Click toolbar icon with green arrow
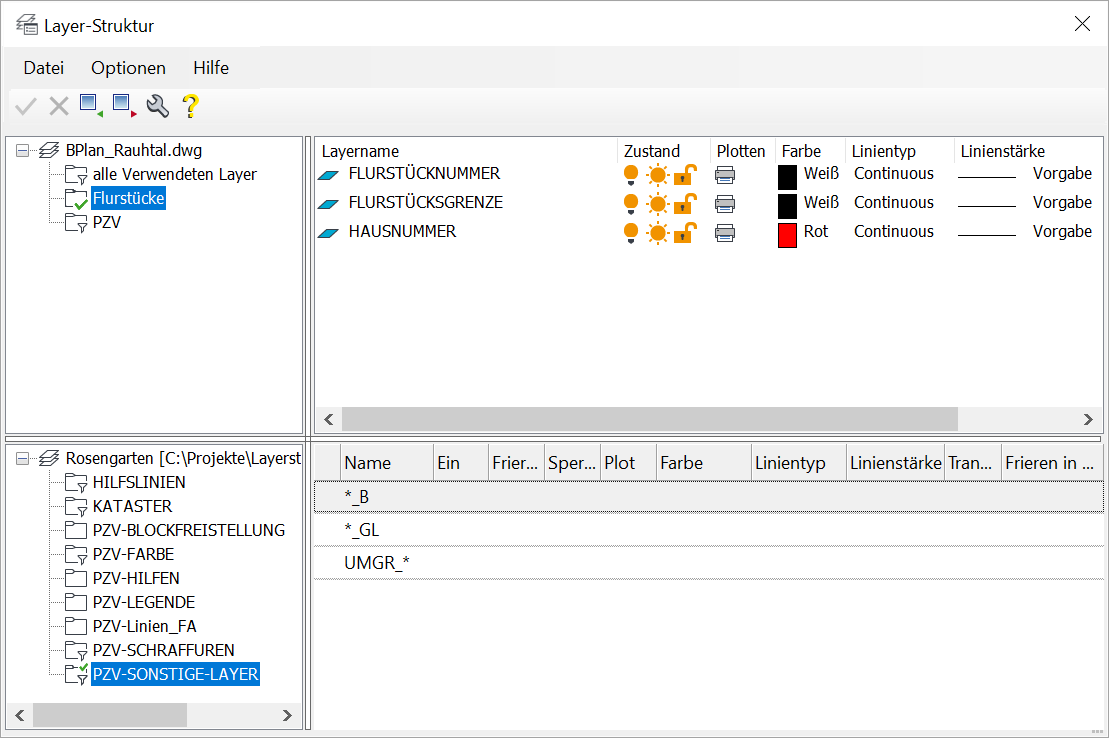1109x738 pixels. click(x=91, y=105)
